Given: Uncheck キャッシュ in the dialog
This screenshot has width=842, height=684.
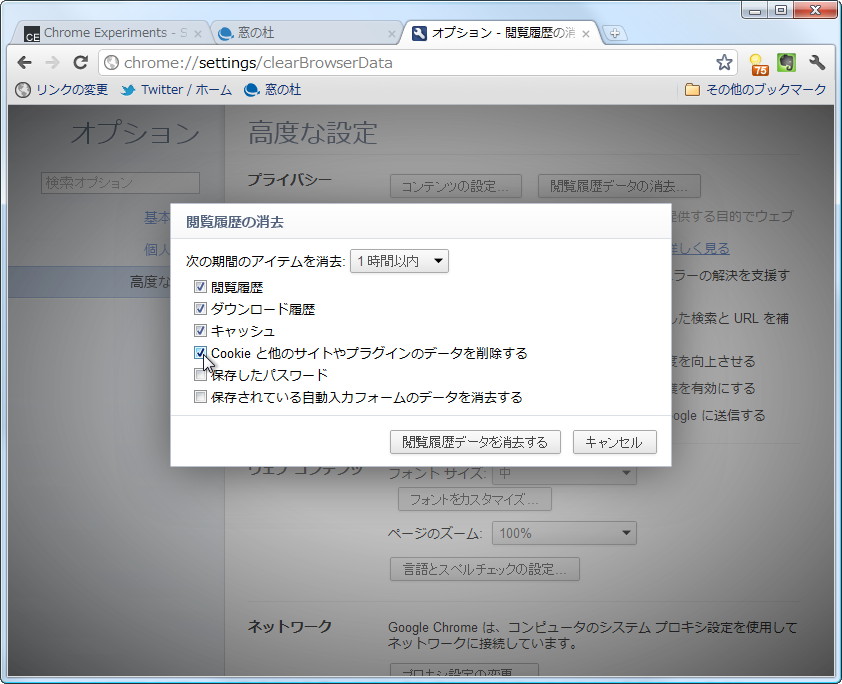Looking at the screenshot, I should point(200,330).
